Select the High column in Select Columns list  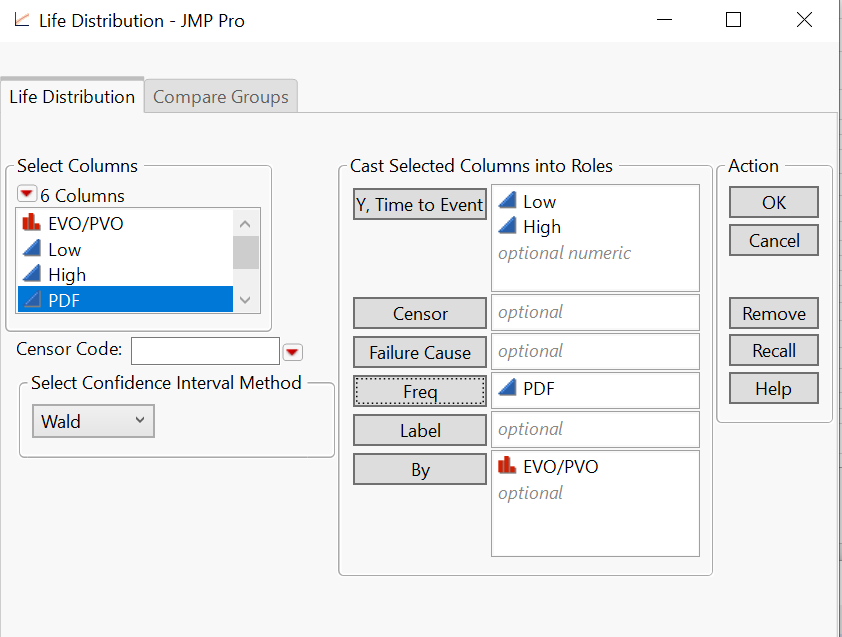[66, 275]
